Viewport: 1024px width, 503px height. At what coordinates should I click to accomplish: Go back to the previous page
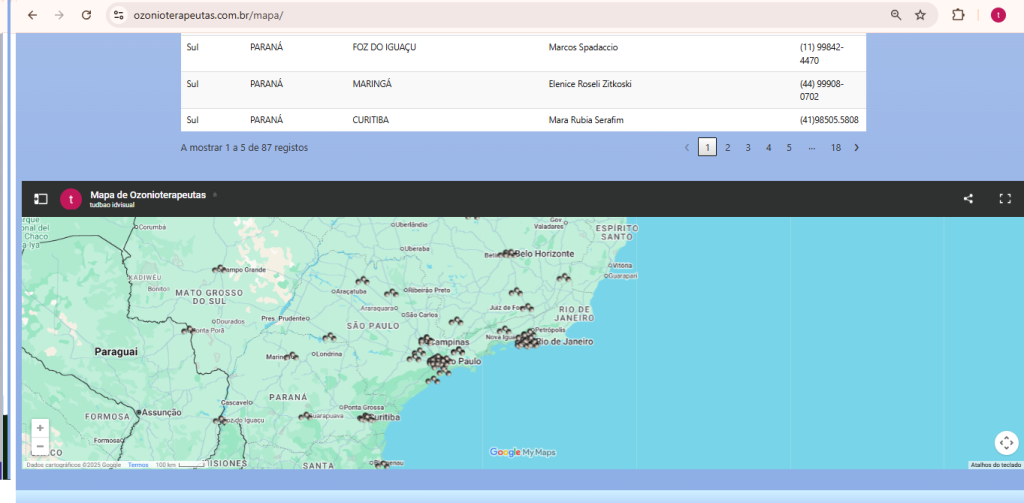(x=32, y=15)
